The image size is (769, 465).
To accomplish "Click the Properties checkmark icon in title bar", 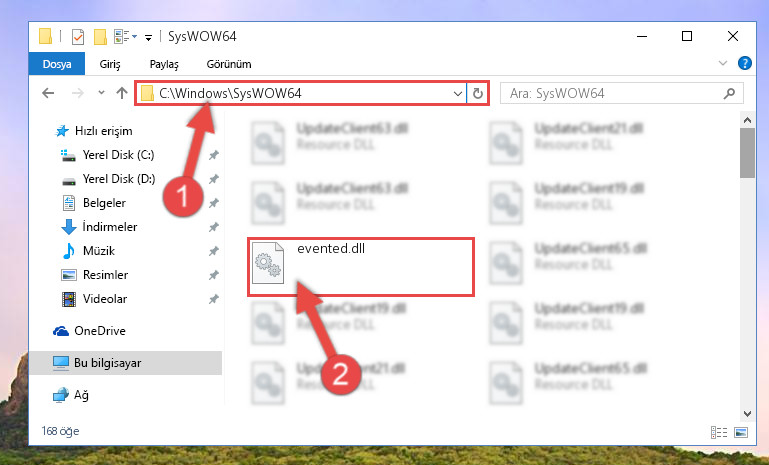I will tap(77, 37).
